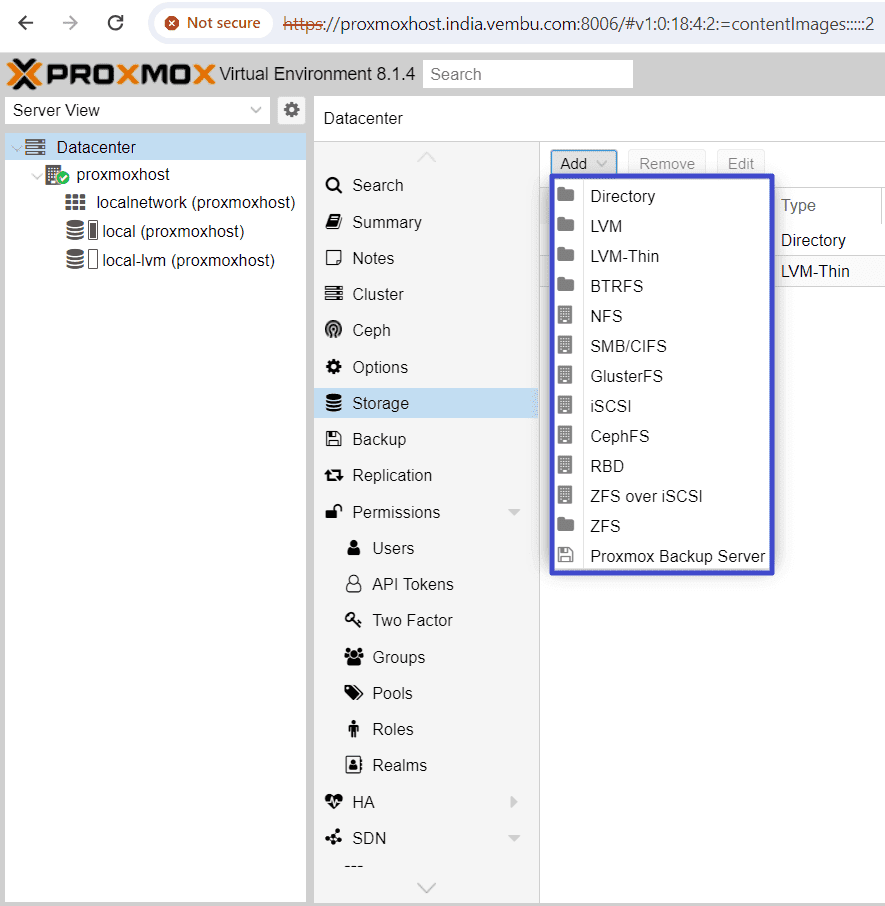The width and height of the screenshot is (885, 906).
Task: Choose CephFS from the Add menu
Action: click(661, 436)
